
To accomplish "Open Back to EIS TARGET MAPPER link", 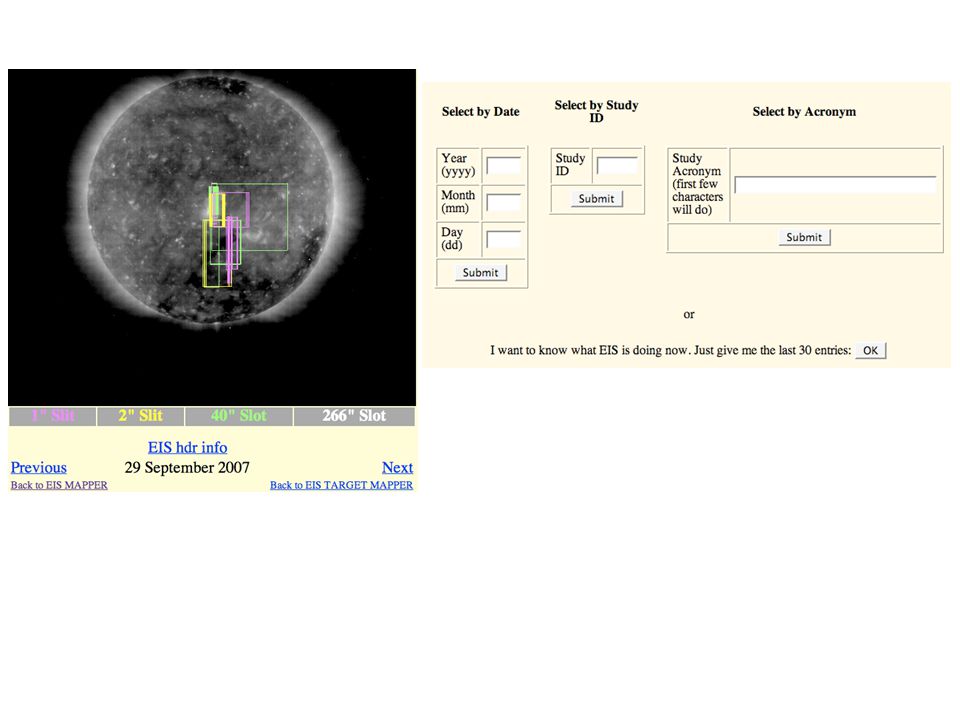I will pyautogui.click(x=341, y=485).
